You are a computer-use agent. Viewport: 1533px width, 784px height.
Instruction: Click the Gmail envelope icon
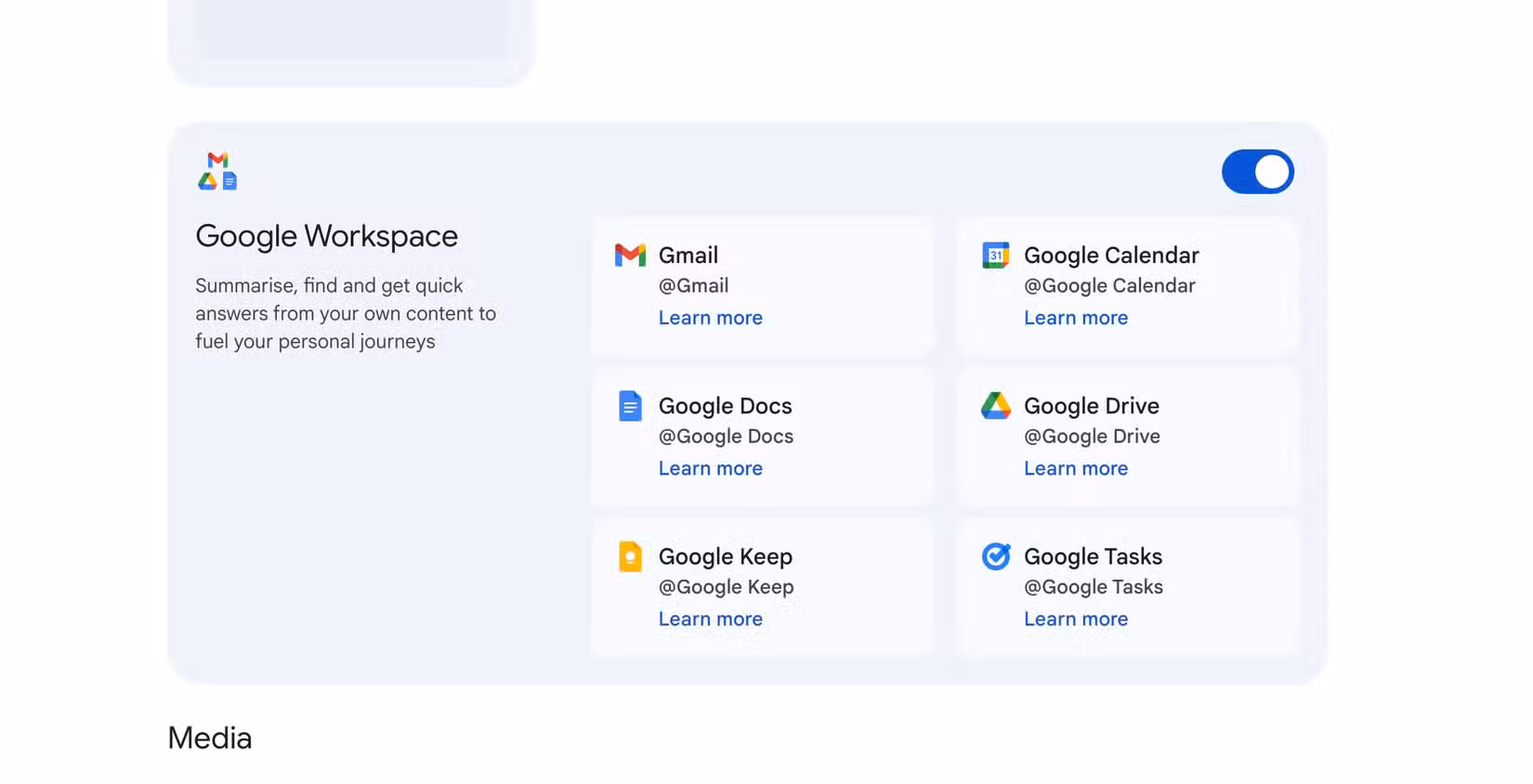[630, 255]
